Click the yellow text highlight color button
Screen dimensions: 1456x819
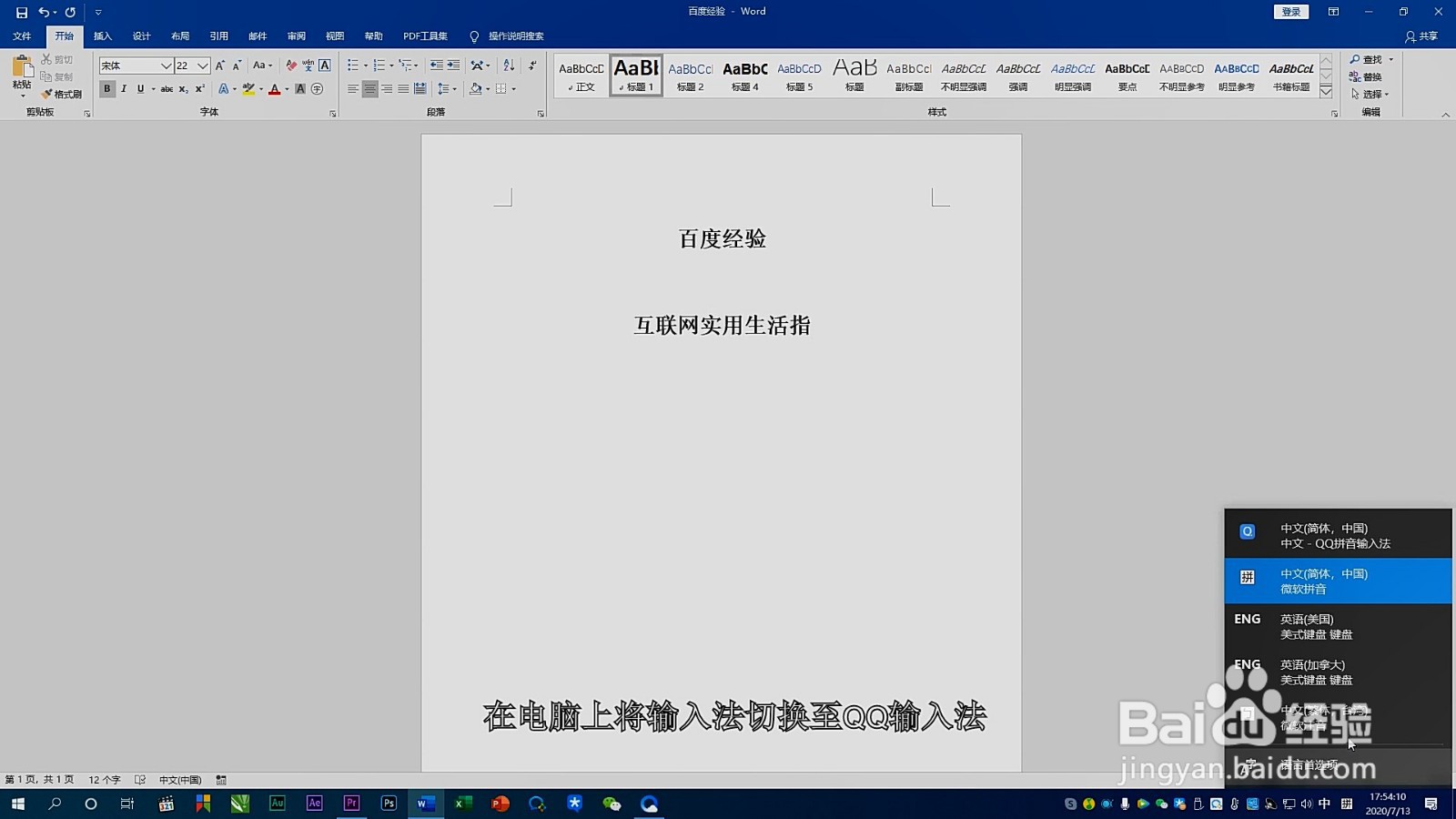pos(248,89)
